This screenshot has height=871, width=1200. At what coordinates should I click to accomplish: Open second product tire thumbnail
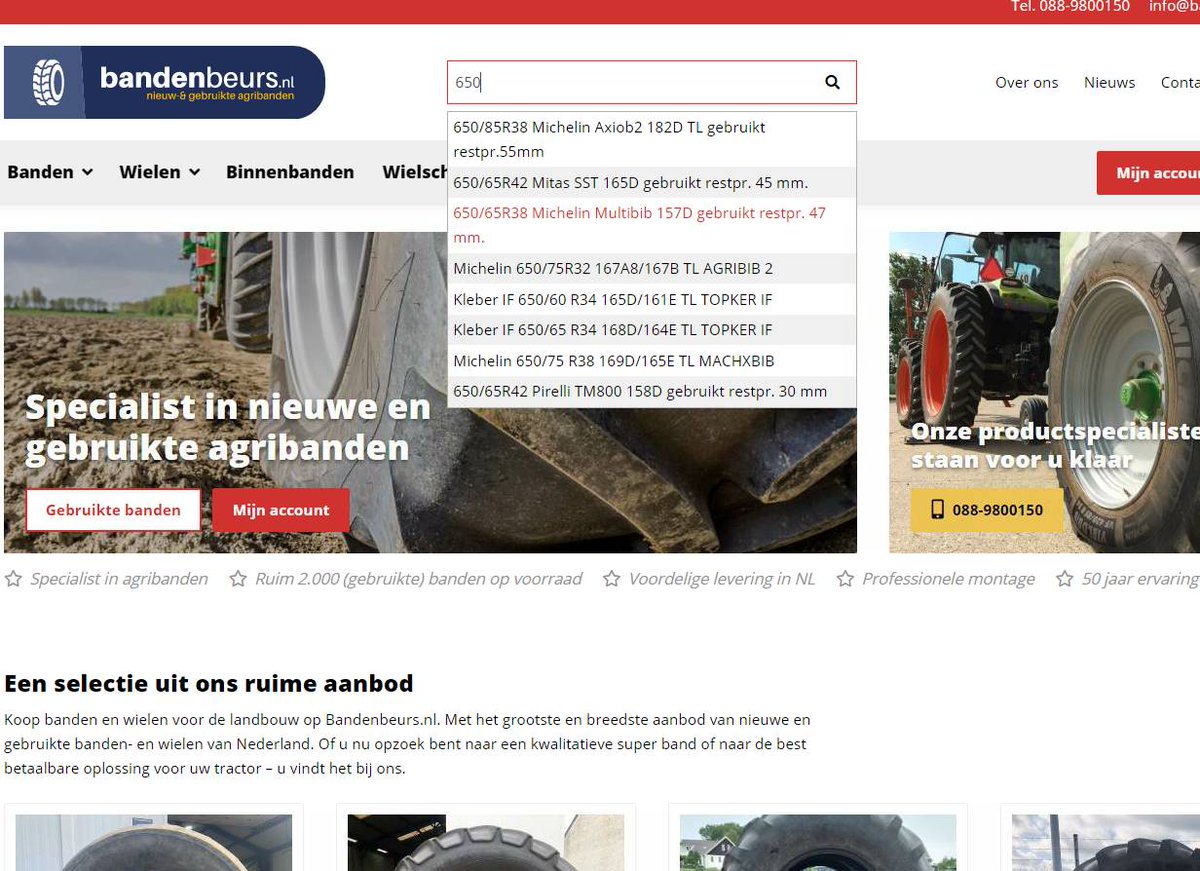pyautogui.click(x=486, y=842)
